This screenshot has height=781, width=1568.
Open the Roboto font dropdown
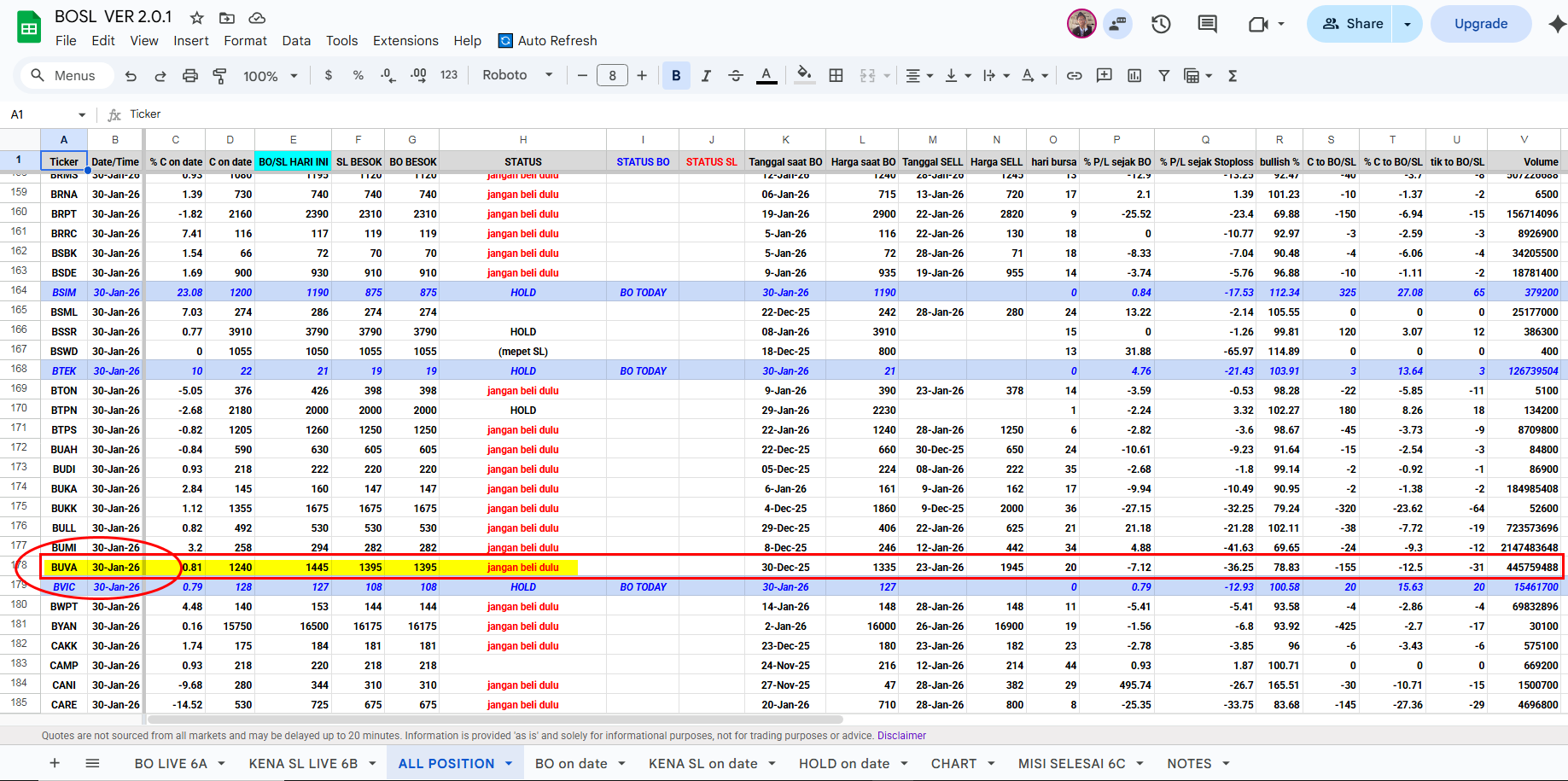[x=517, y=75]
